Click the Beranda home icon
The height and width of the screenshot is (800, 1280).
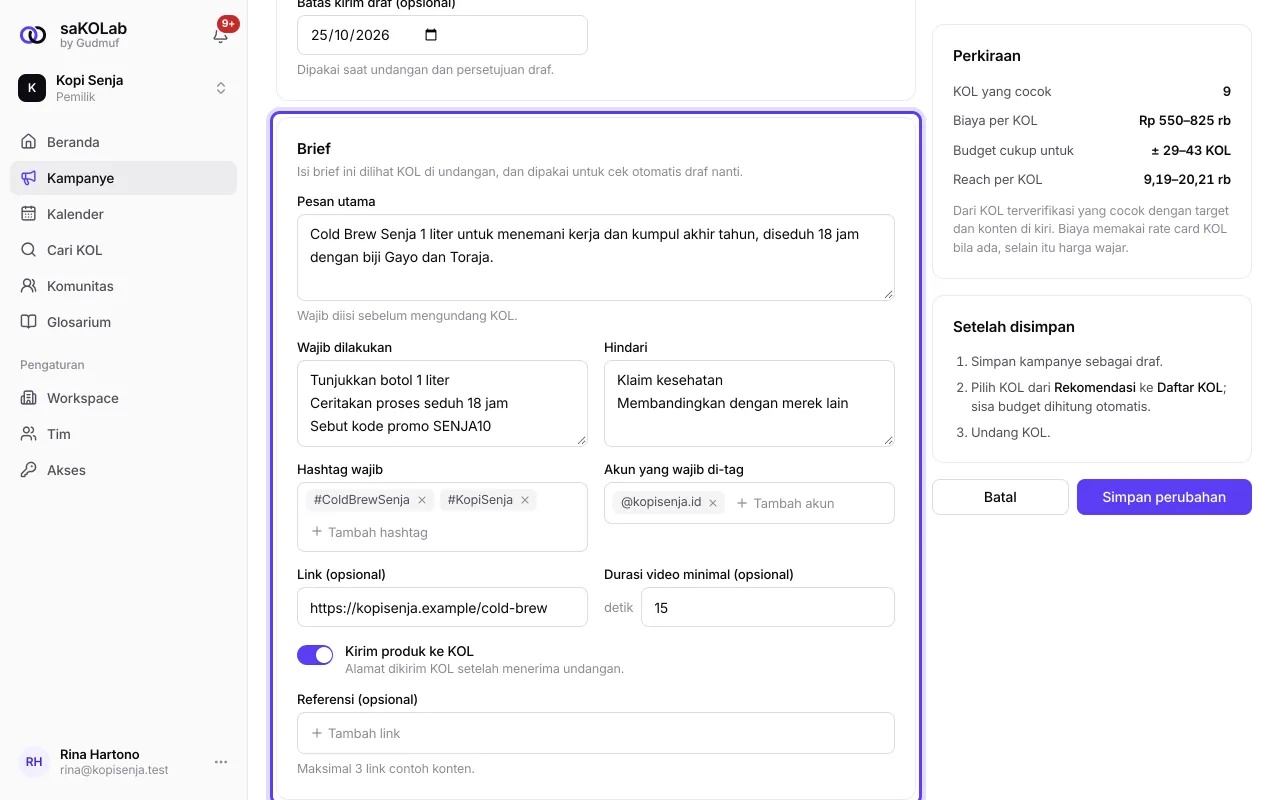pyautogui.click(x=29, y=142)
